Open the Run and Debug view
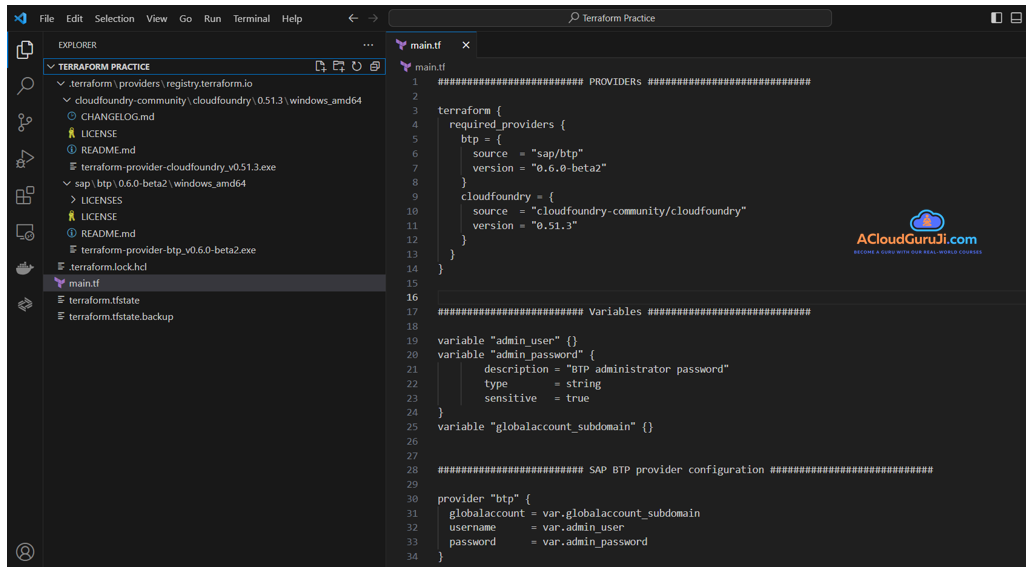Screen dimensions: 1026x573 tap(25, 159)
